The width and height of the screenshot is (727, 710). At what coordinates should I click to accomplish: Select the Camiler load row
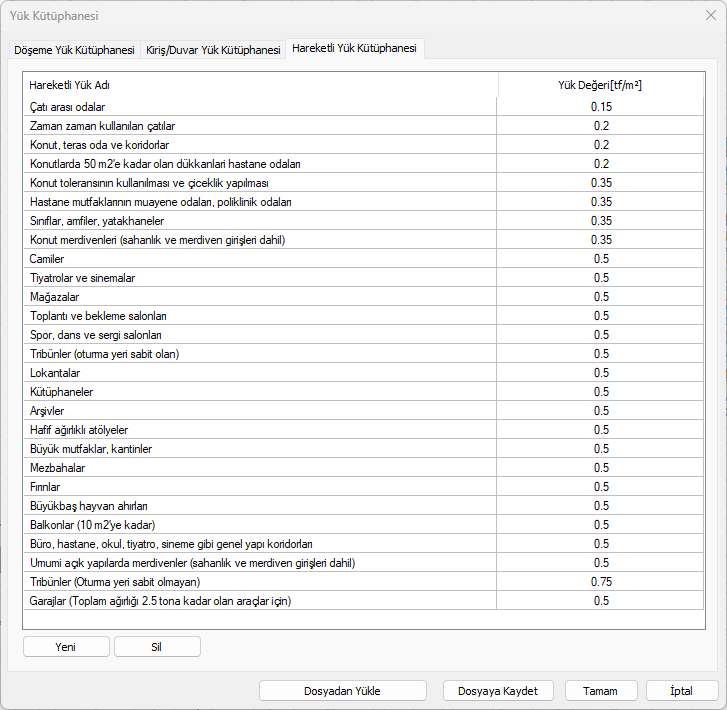[x=48, y=259]
